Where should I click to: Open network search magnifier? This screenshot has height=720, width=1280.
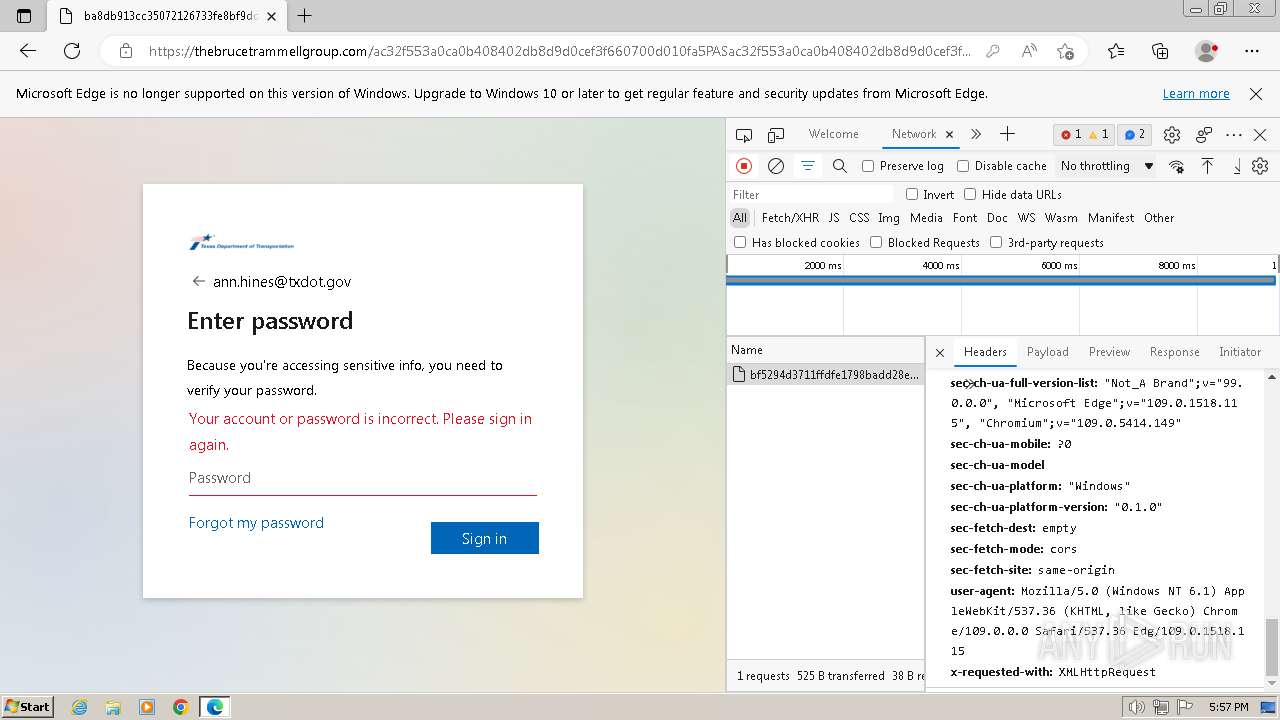point(840,166)
